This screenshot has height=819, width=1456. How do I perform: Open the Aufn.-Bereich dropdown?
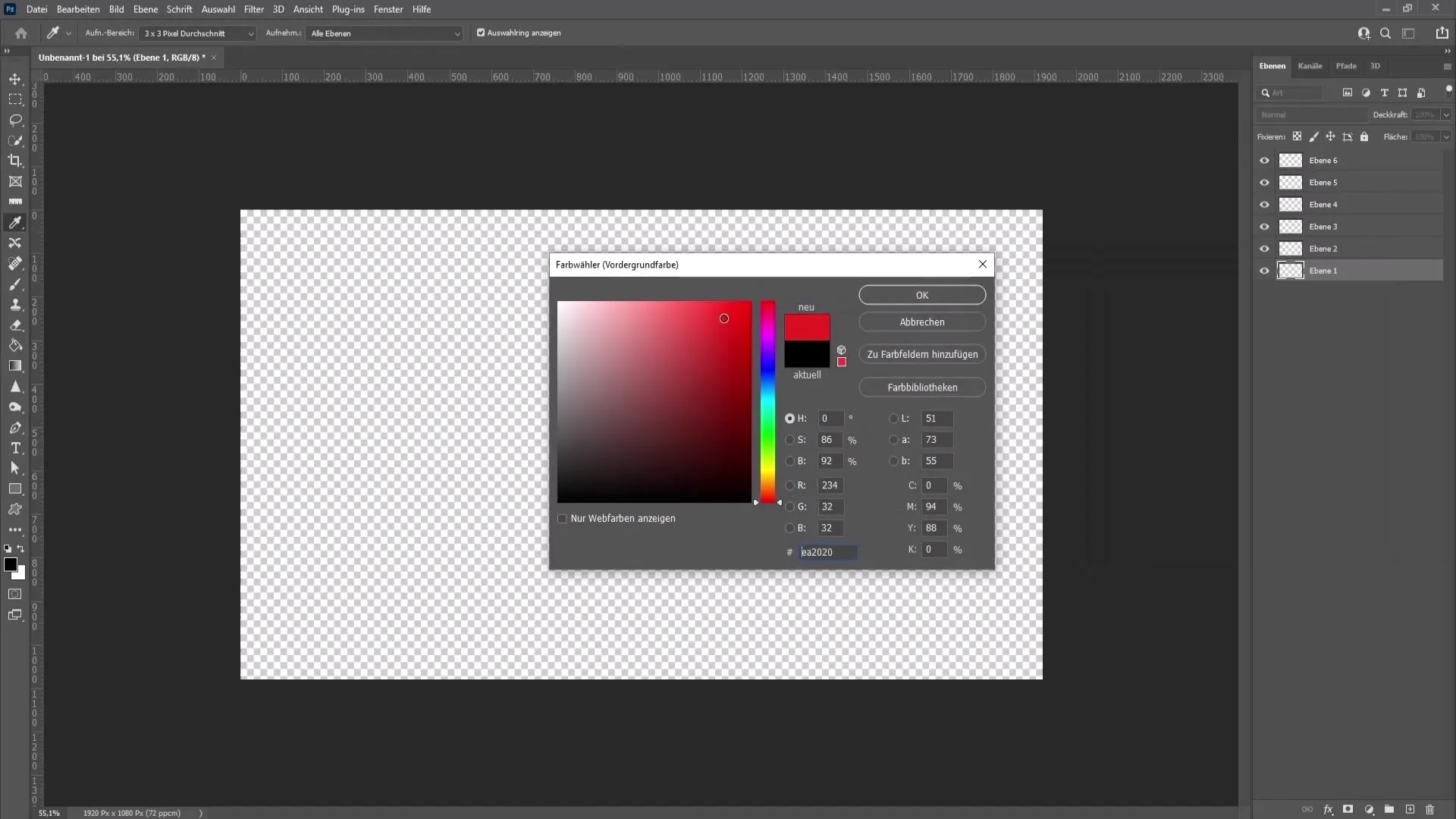point(199,33)
